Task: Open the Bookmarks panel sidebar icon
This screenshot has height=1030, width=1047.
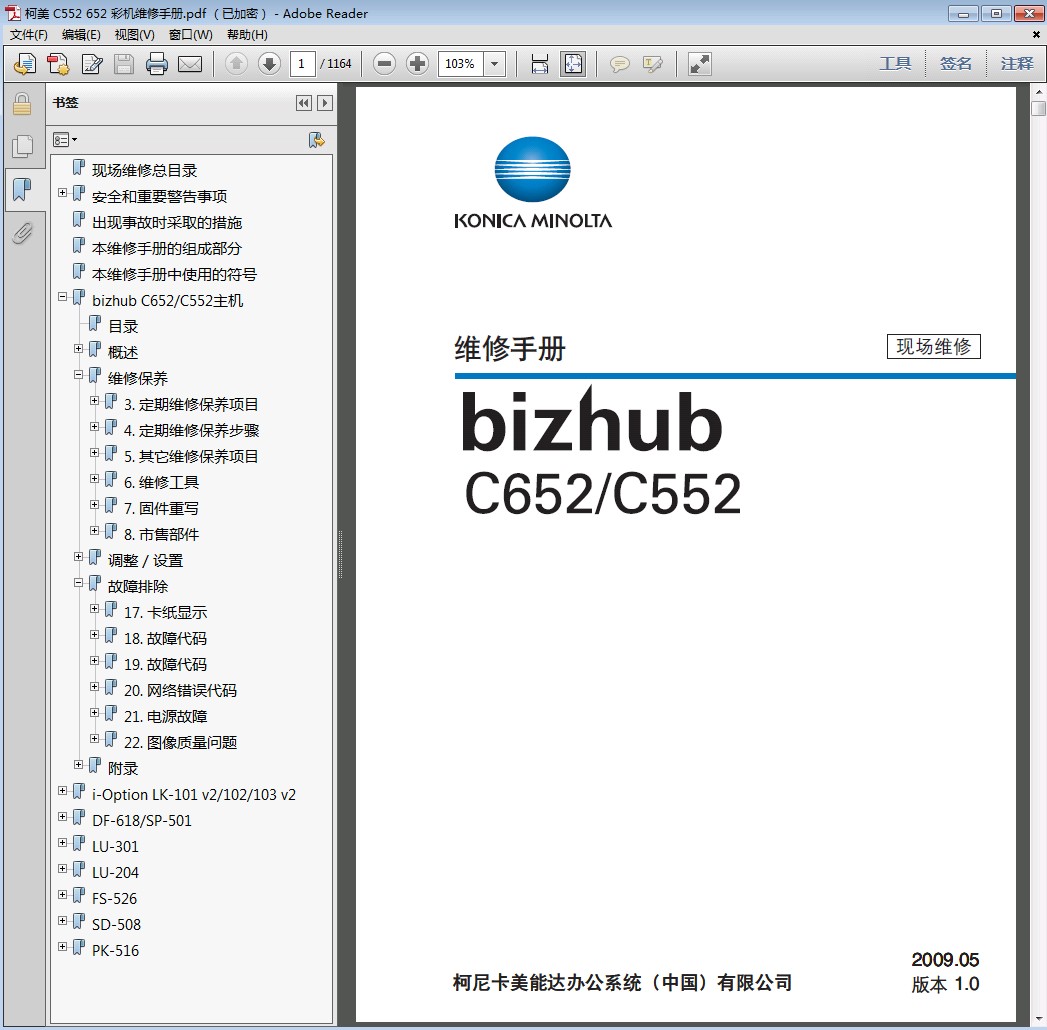Action: pyautogui.click(x=22, y=190)
